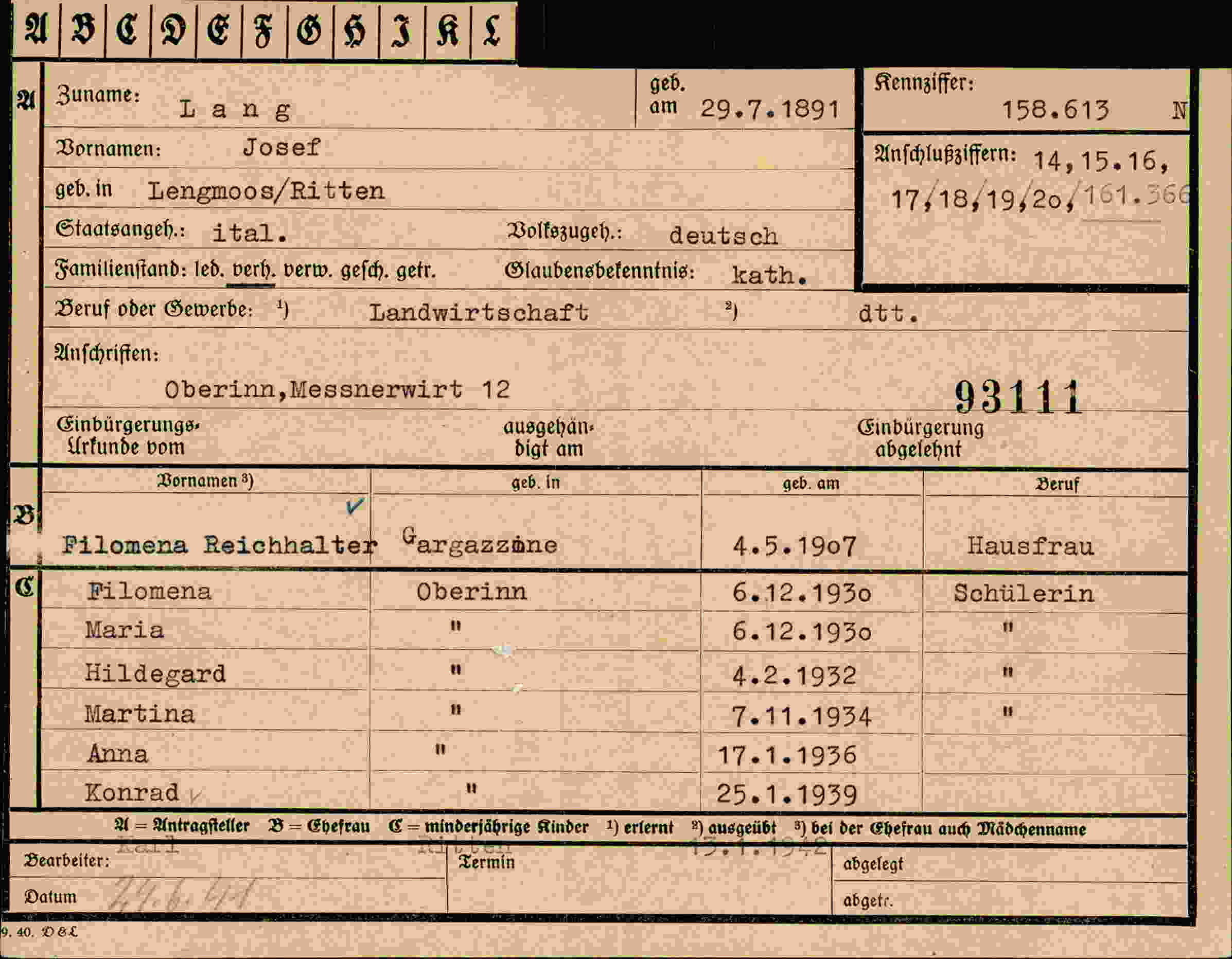Select the Fraktur letter E index tab
Screen dimensions: 1232x959
(x=218, y=29)
